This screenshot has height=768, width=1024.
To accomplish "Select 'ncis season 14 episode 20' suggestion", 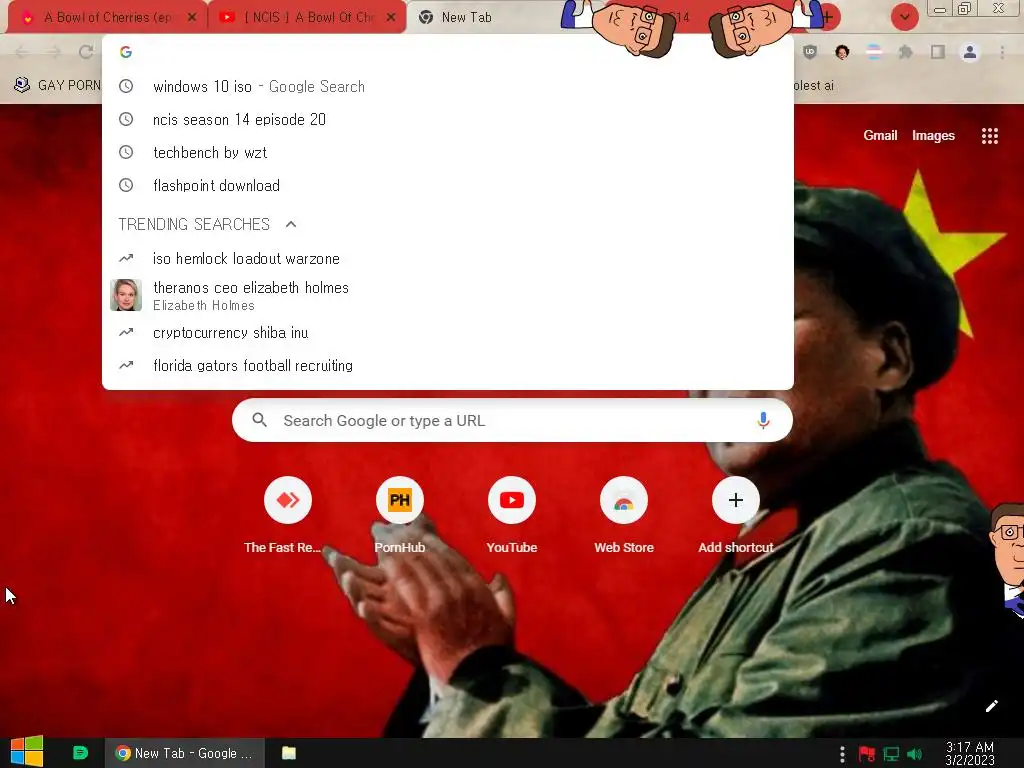I will click(448, 120).
